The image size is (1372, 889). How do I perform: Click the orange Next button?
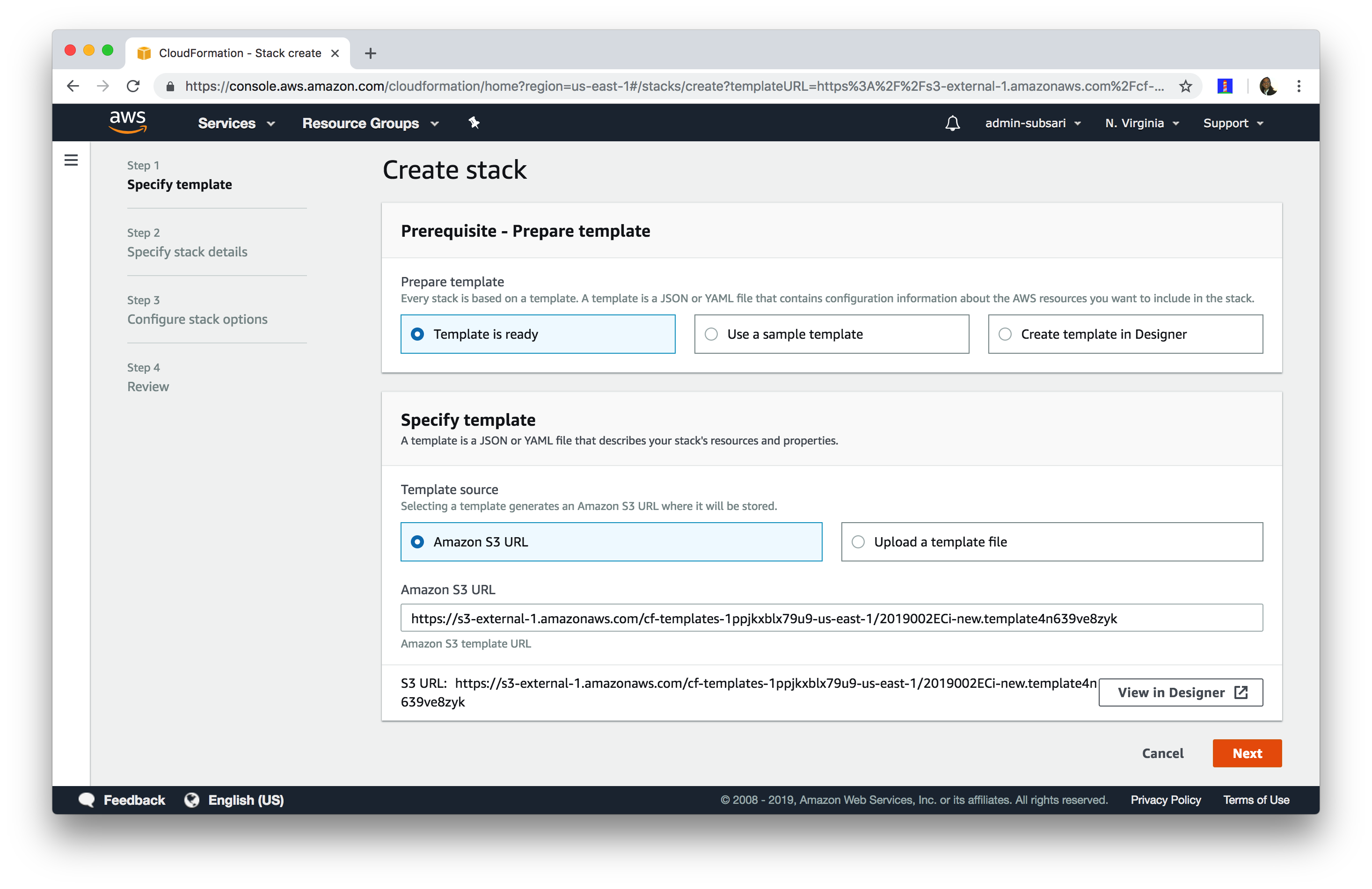[x=1246, y=753]
